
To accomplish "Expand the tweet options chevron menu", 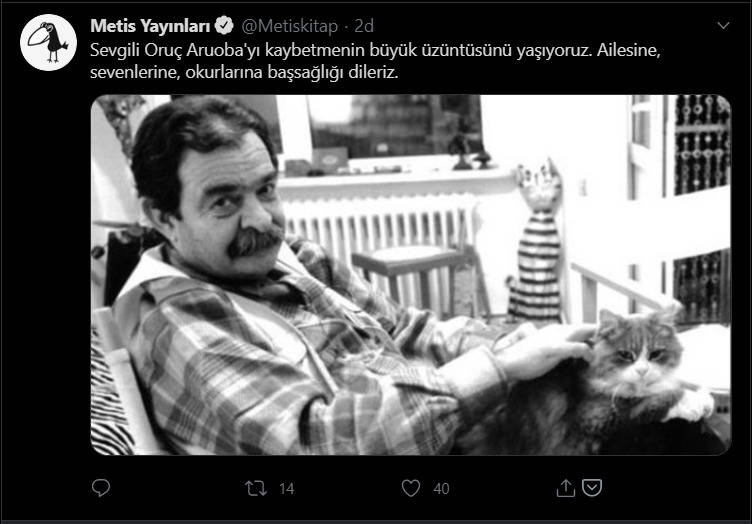I will point(723,25).
